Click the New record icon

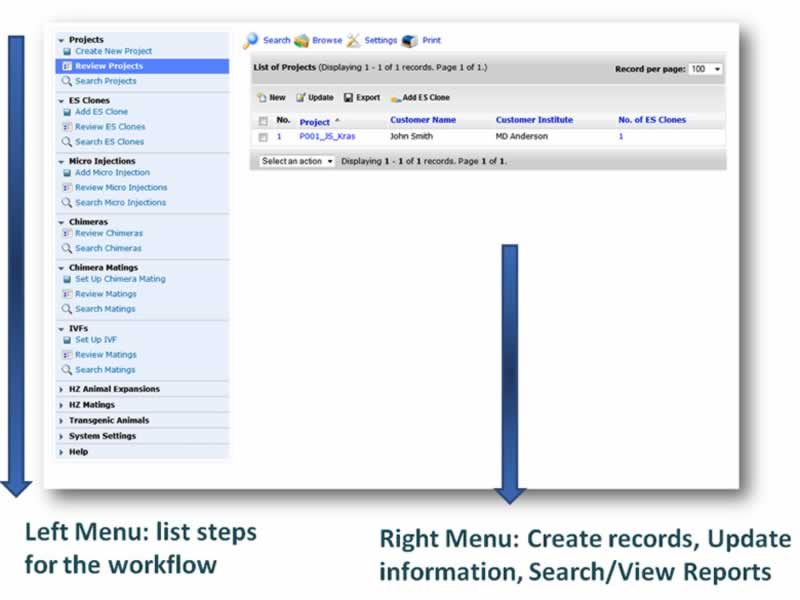point(261,98)
